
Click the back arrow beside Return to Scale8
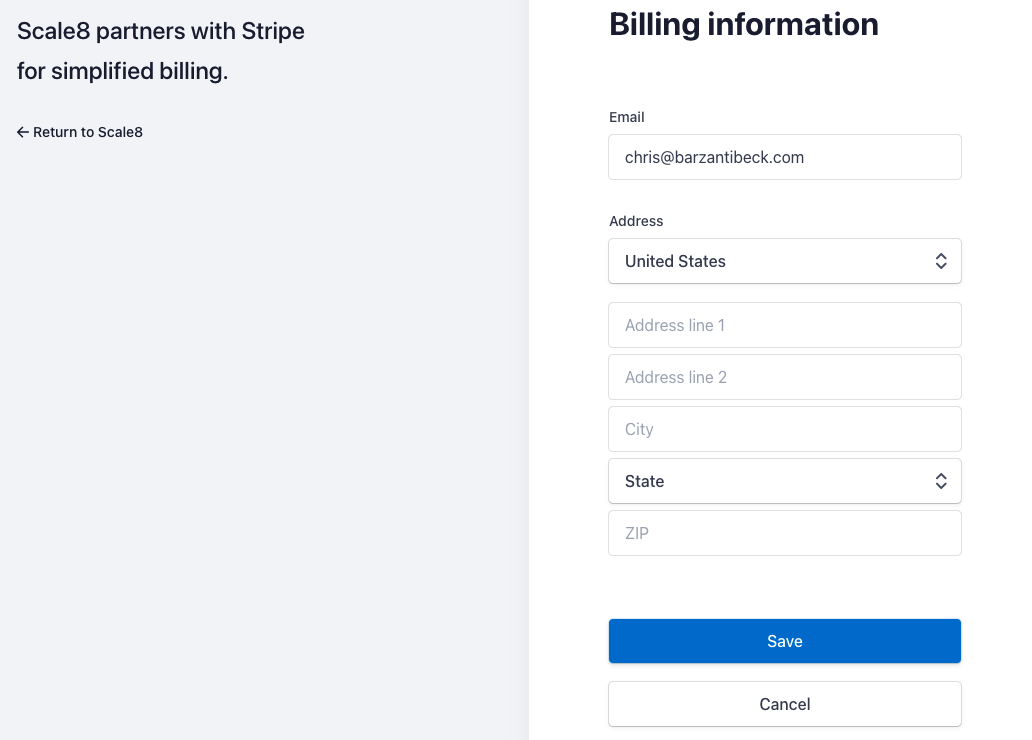click(x=23, y=132)
